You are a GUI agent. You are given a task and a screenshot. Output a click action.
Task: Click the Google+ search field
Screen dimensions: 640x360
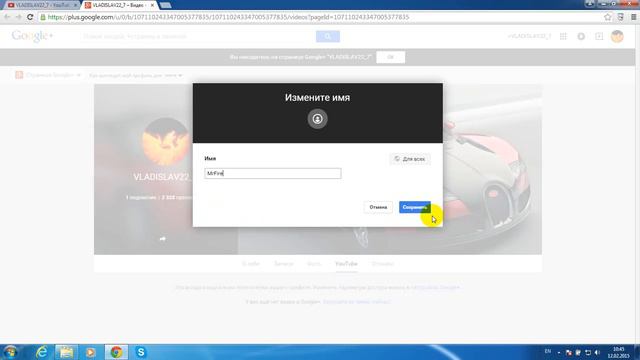pos(198,36)
